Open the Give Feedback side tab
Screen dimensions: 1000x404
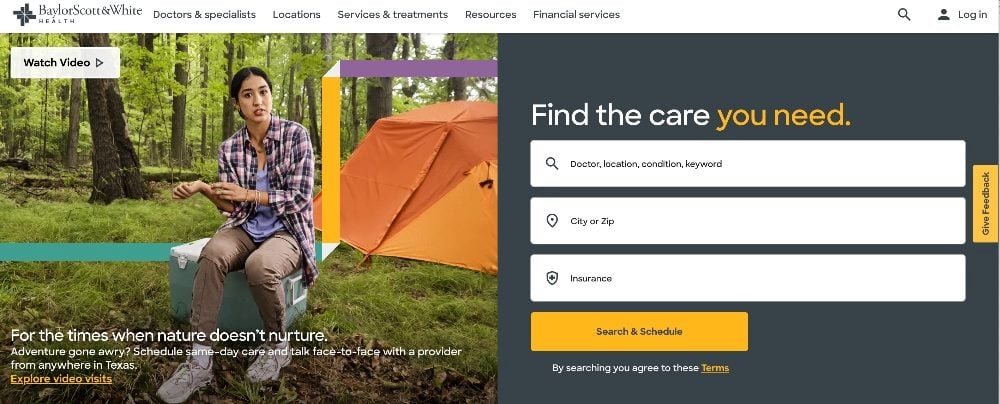(x=986, y=204)
